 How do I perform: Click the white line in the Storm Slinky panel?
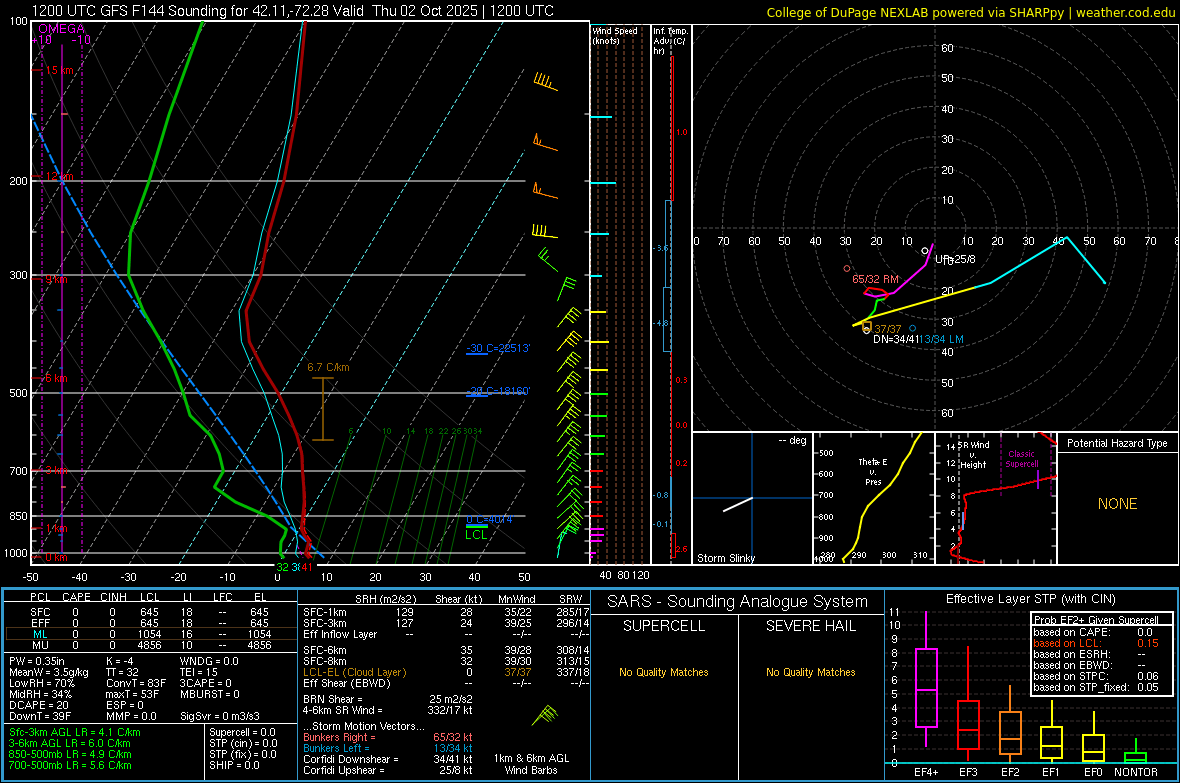tap(738, 504)
